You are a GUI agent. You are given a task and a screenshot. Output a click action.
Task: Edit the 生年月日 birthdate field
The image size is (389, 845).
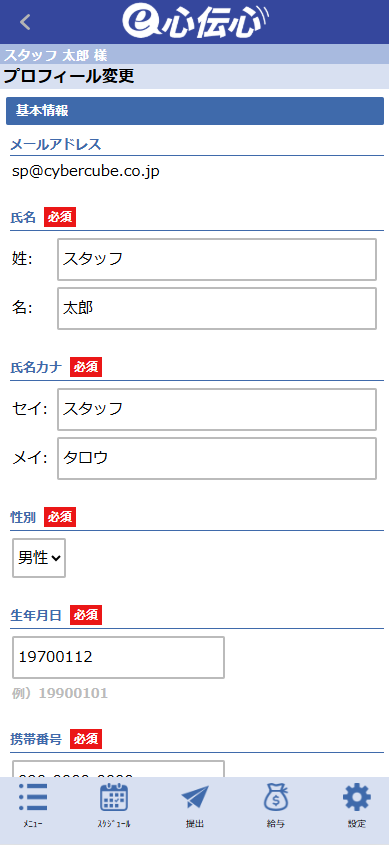pos(119,657)
